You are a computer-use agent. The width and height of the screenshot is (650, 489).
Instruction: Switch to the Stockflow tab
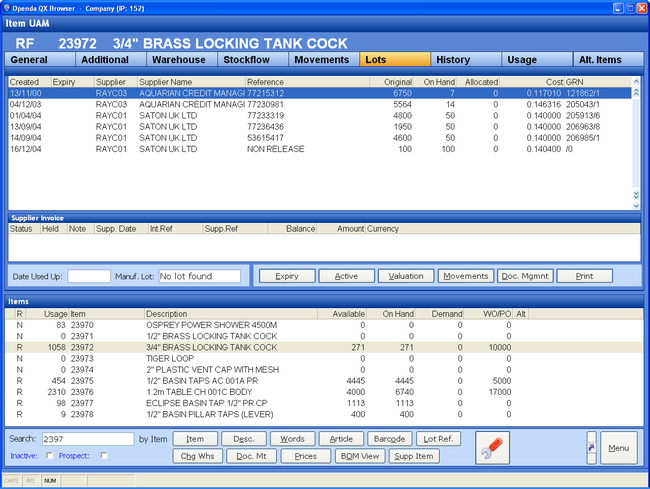[x=253, y=60]
